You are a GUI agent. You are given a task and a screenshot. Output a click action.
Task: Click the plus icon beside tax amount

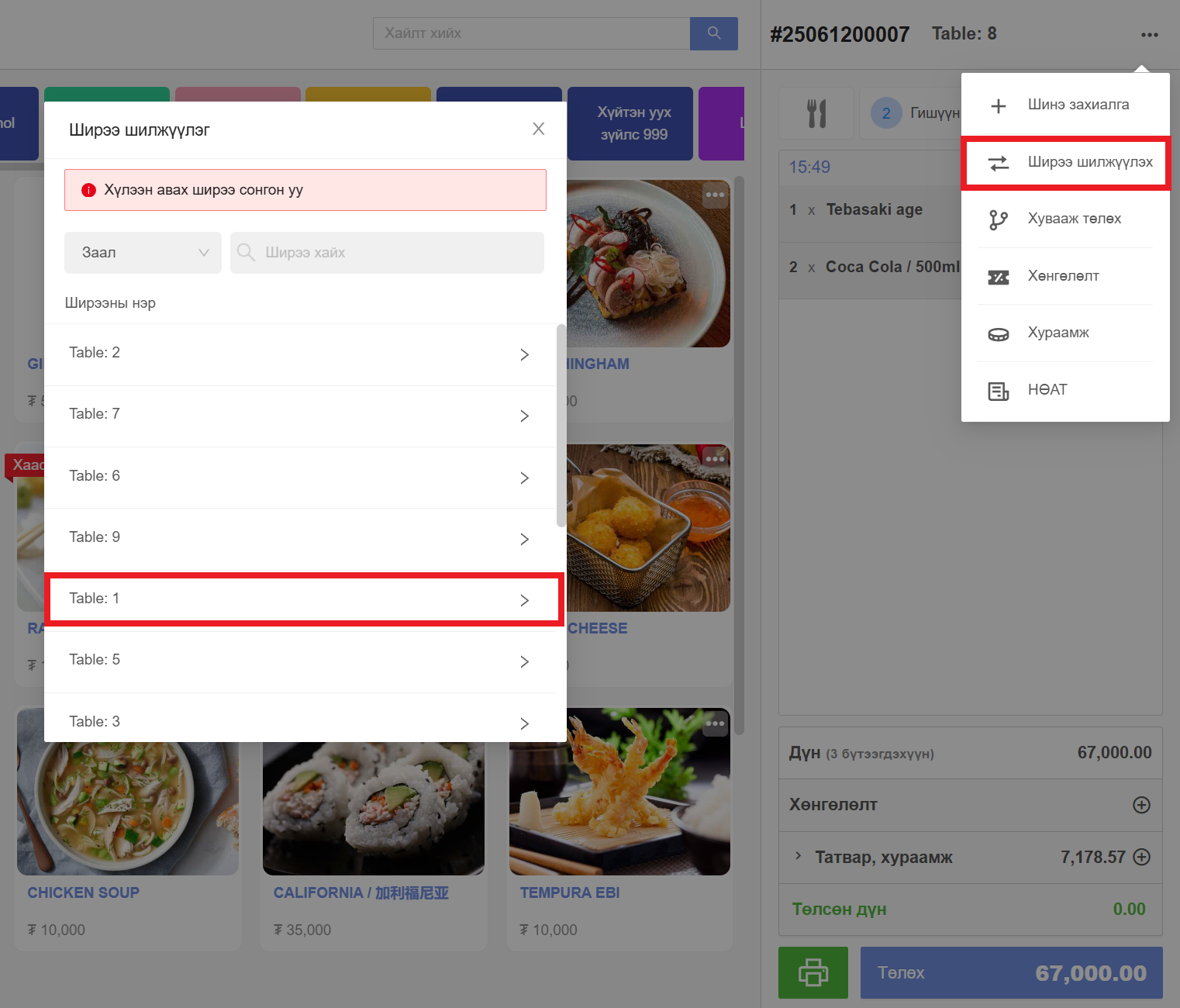(1141, 857)
